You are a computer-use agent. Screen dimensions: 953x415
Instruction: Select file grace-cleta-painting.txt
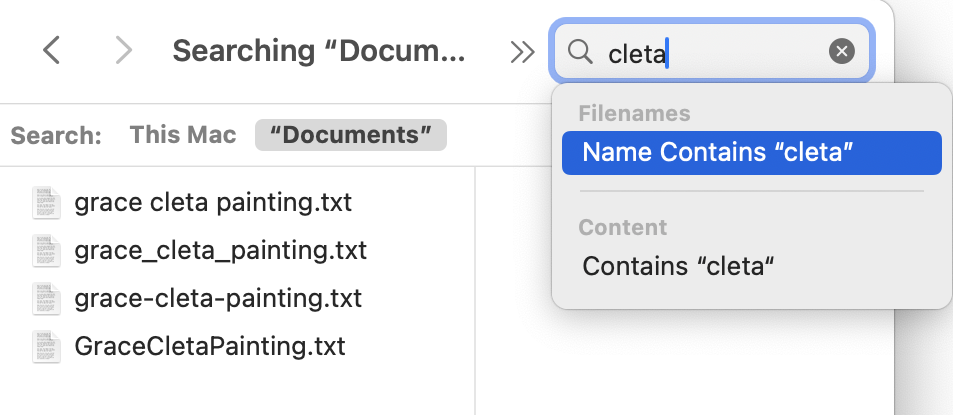coord(218,298)
